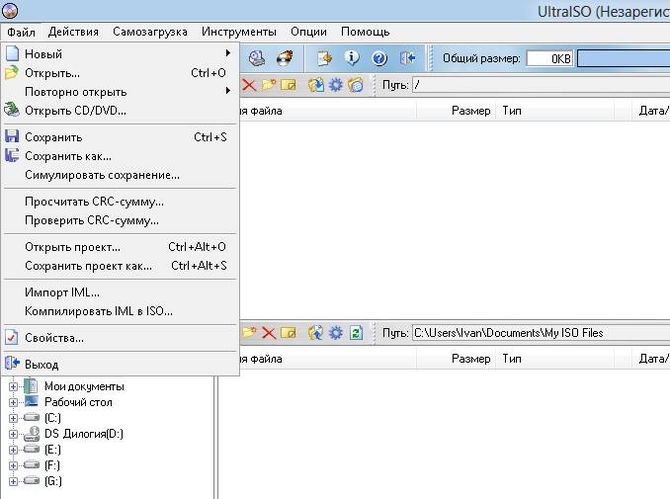
Task: Create new folder in local files toolbar
Action: pyautogui.click(x=249, y=332)
